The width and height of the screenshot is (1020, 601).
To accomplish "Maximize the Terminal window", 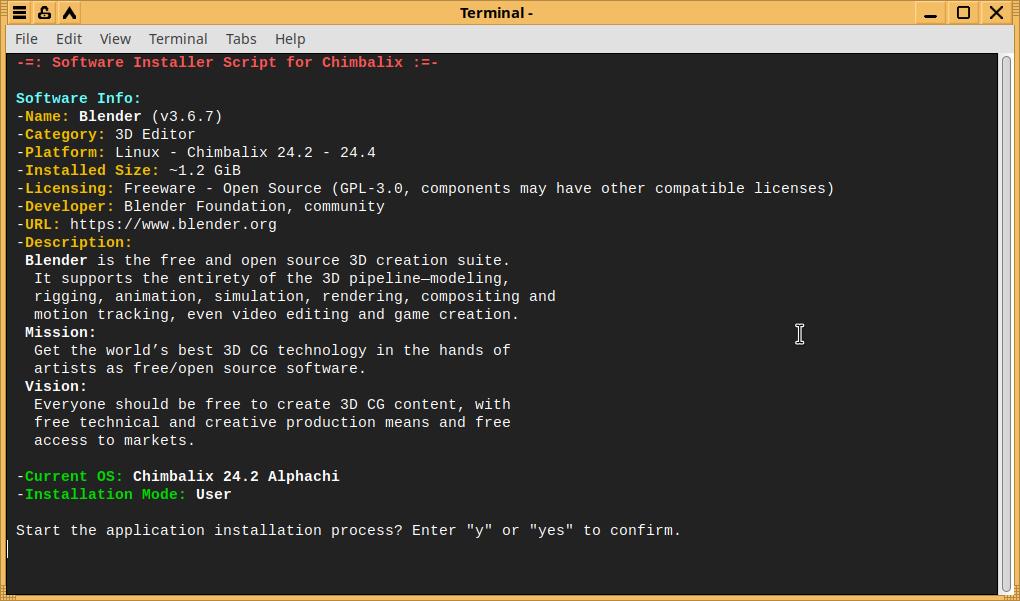I will [x=963, y=13].
